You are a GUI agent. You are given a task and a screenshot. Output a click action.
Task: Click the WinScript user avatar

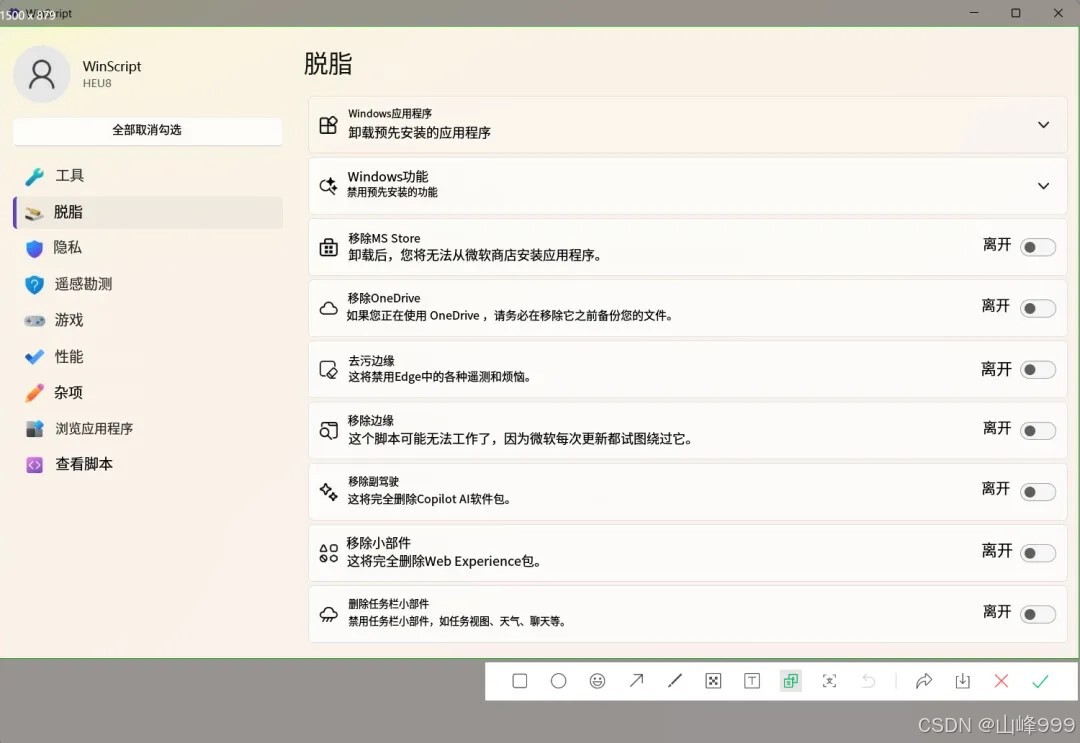pyautogui.click(x=41, y=74)
